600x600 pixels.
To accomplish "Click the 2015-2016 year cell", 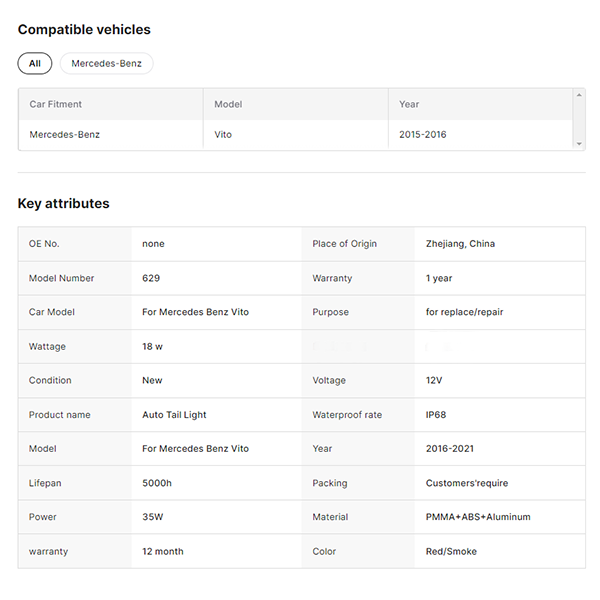I will point(423,134).
